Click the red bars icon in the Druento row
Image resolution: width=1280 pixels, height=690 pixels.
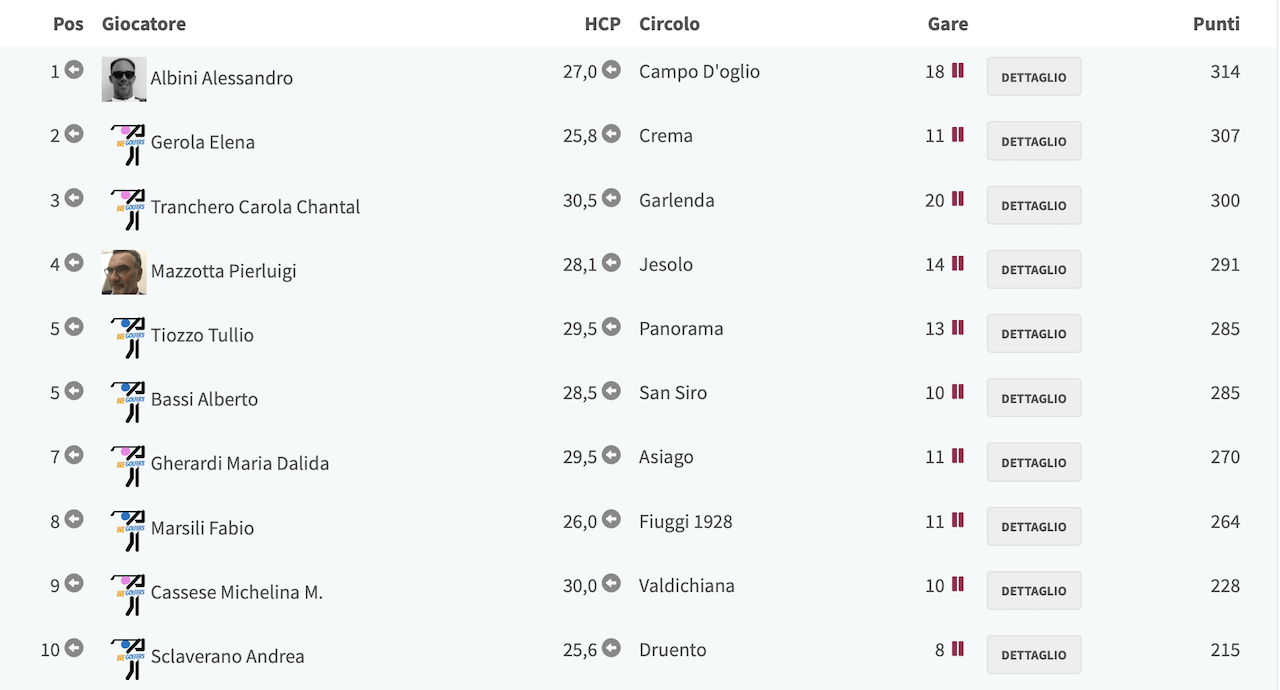[x=957, y=649]
